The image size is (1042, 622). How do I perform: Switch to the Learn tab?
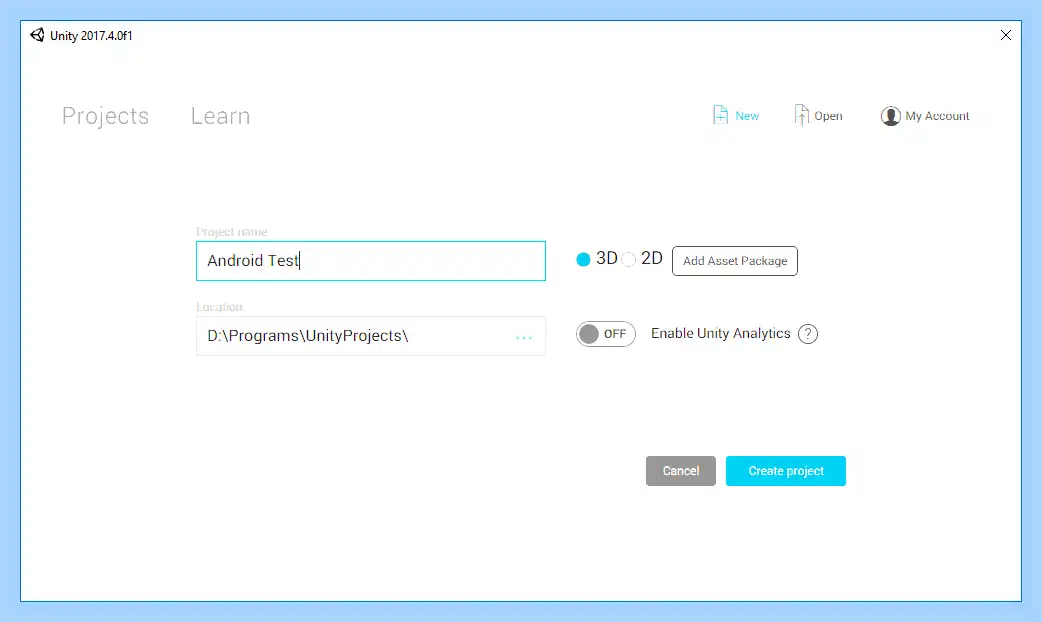pos(221,116)
